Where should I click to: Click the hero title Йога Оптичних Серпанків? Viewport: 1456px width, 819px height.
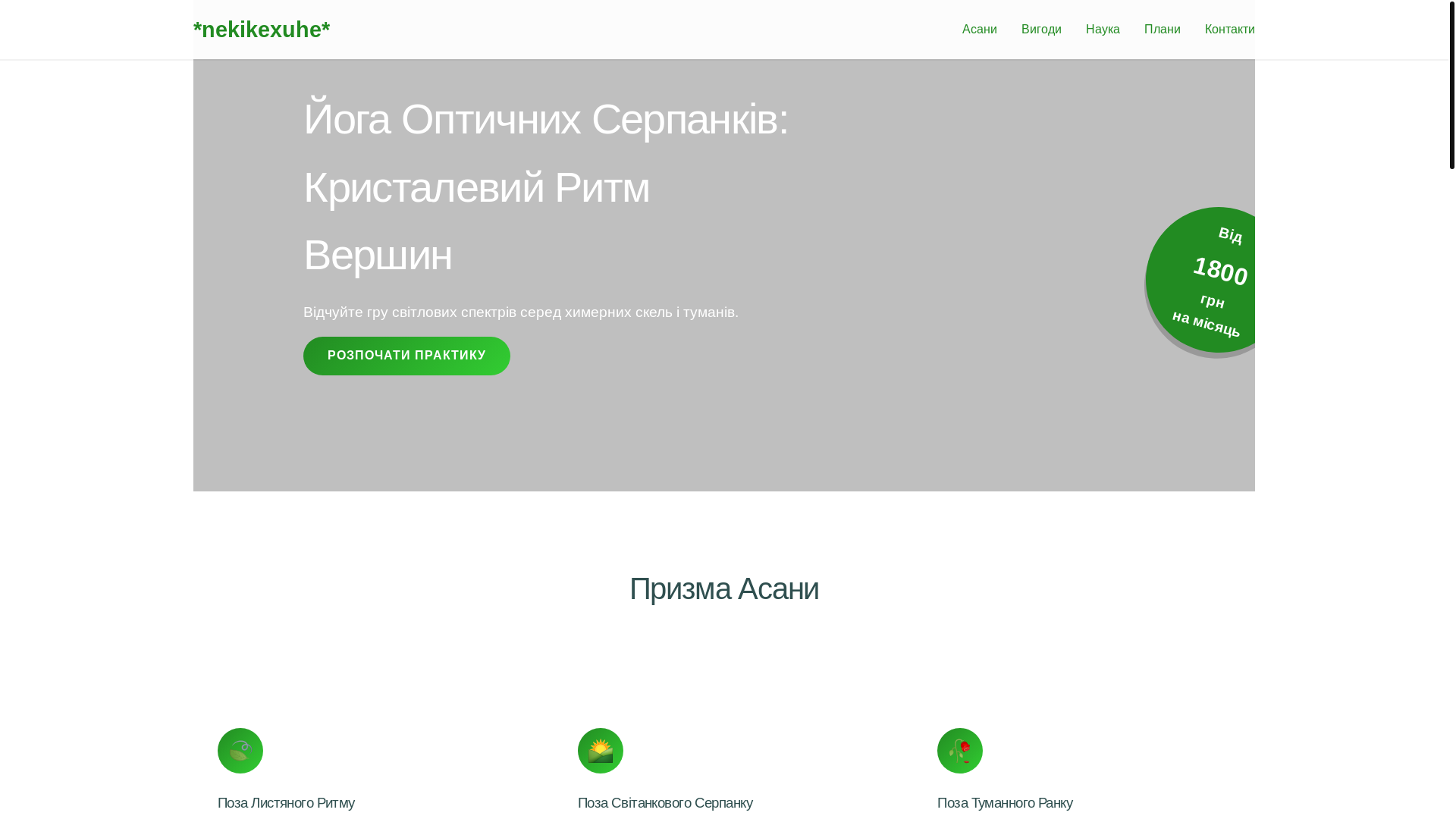546,187
